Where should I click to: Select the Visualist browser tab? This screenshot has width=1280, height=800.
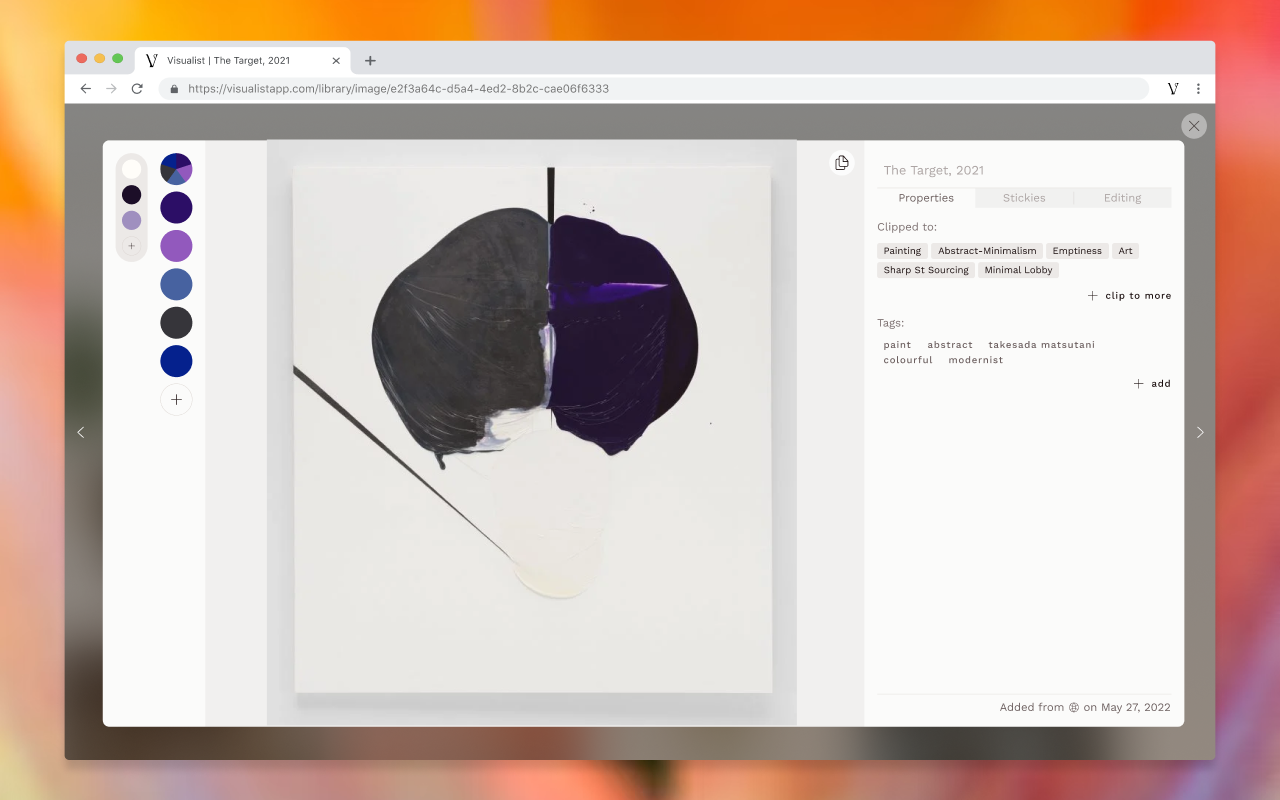pos(242,60)
